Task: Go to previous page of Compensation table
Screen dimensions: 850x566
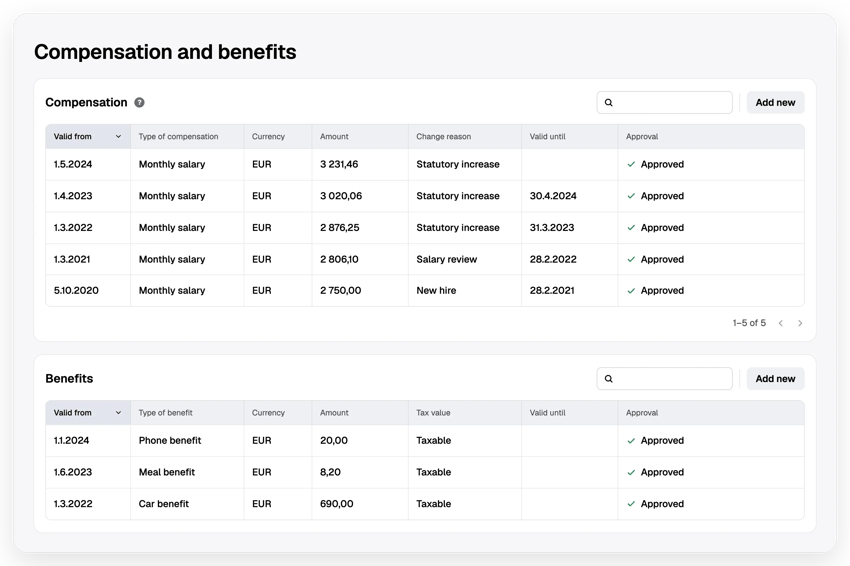Action: pos(781,323)
